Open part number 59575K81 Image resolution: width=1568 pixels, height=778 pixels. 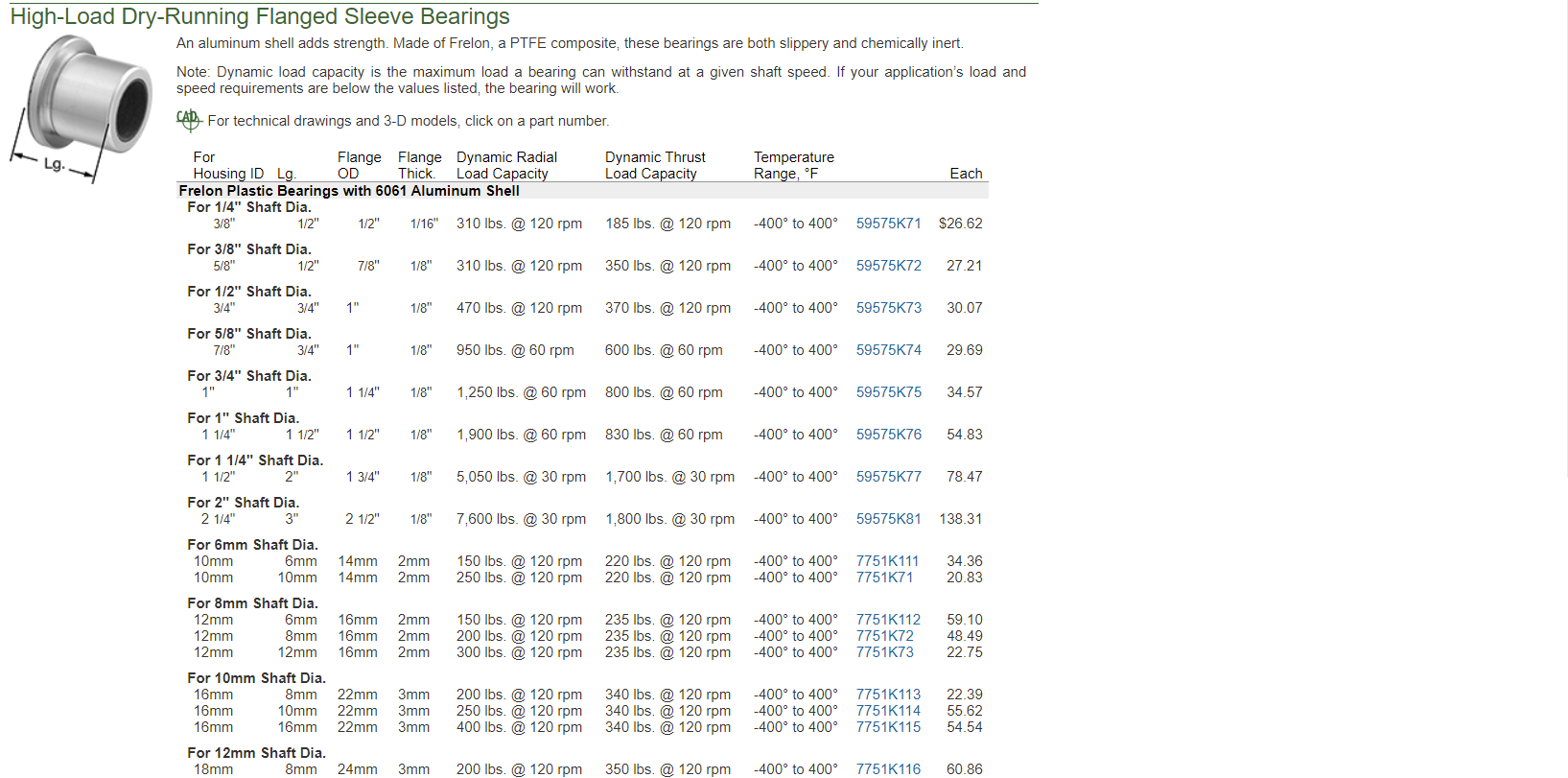coord(888,519)
